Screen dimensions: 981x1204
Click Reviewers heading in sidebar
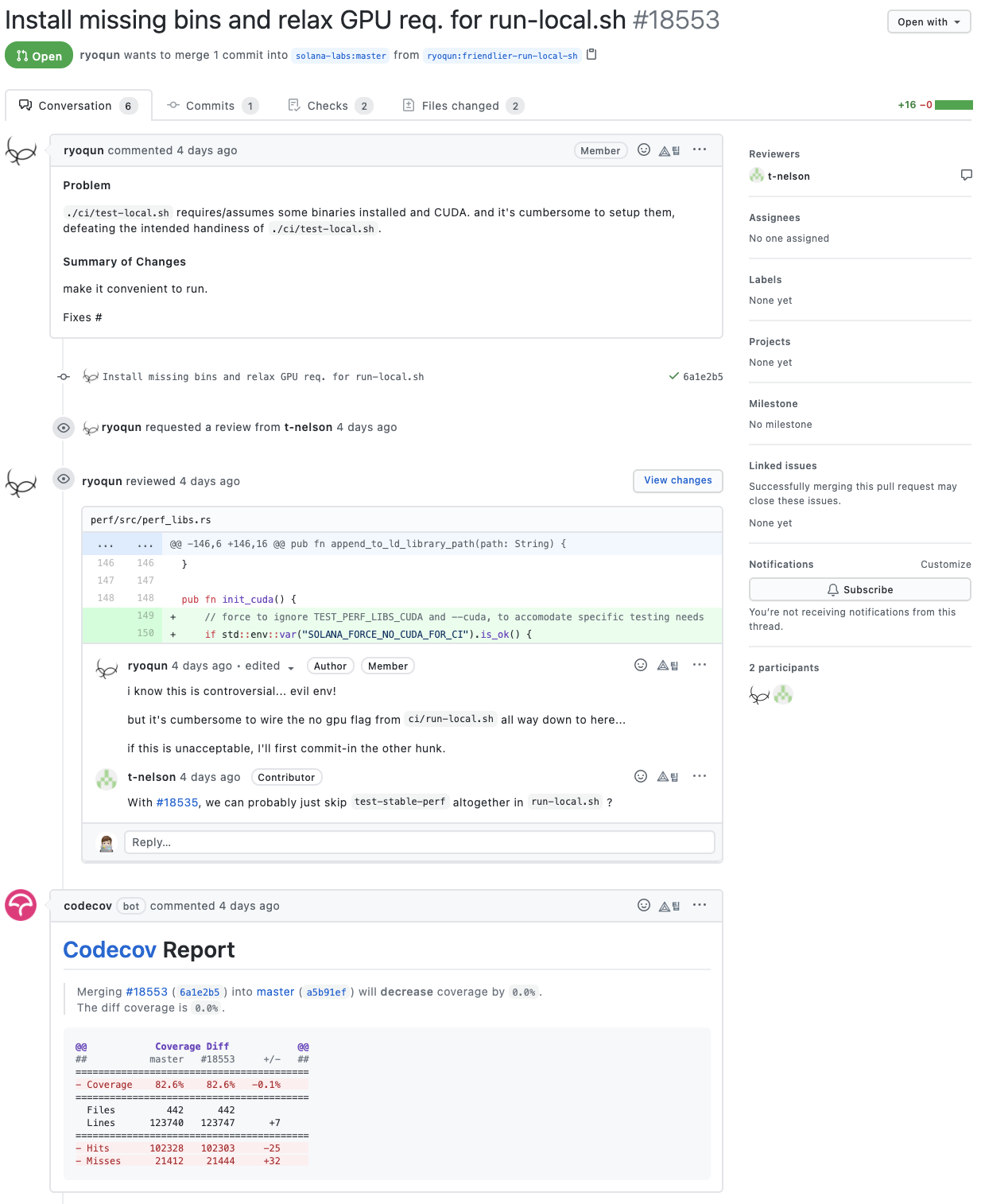coord(774,154)
